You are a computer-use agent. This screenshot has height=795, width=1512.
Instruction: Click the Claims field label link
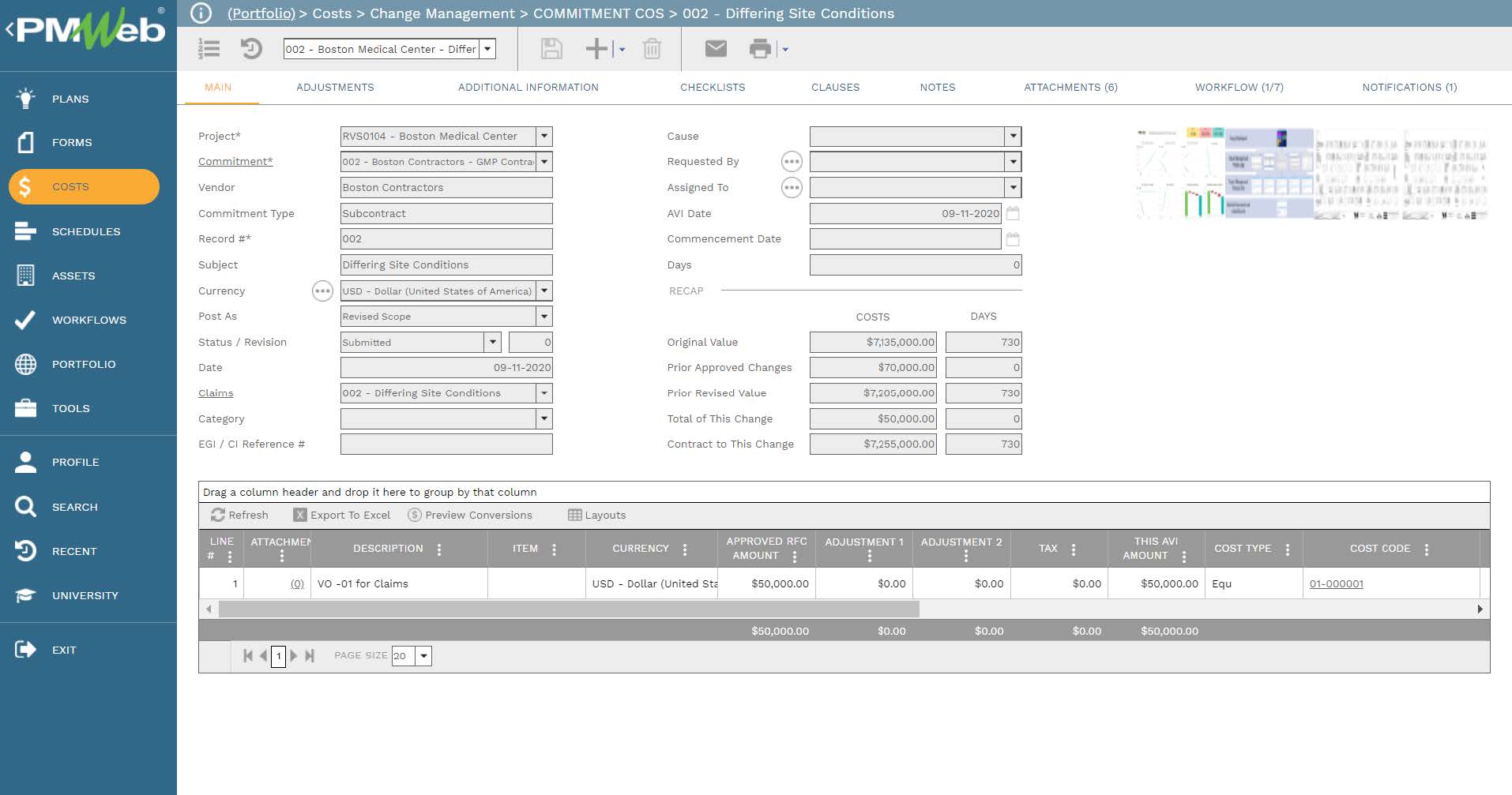(216, 393)
